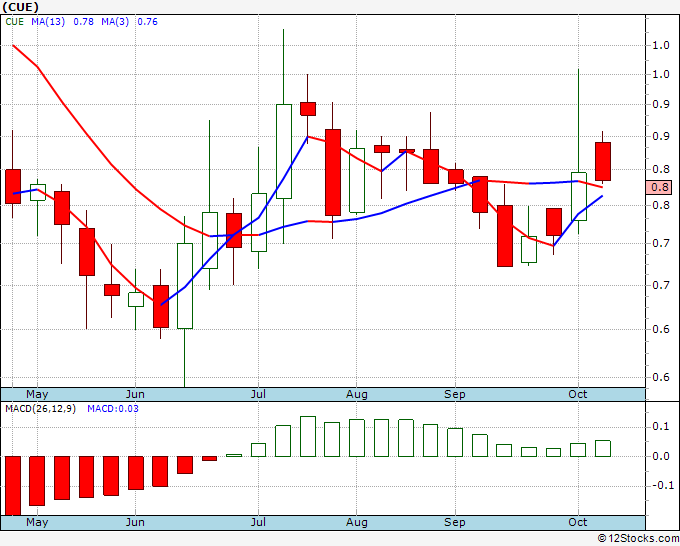Click Jun on the price chart time axis
Image resolution: width=680 pixels, height=546 pixels.
(x=135, y=394)
